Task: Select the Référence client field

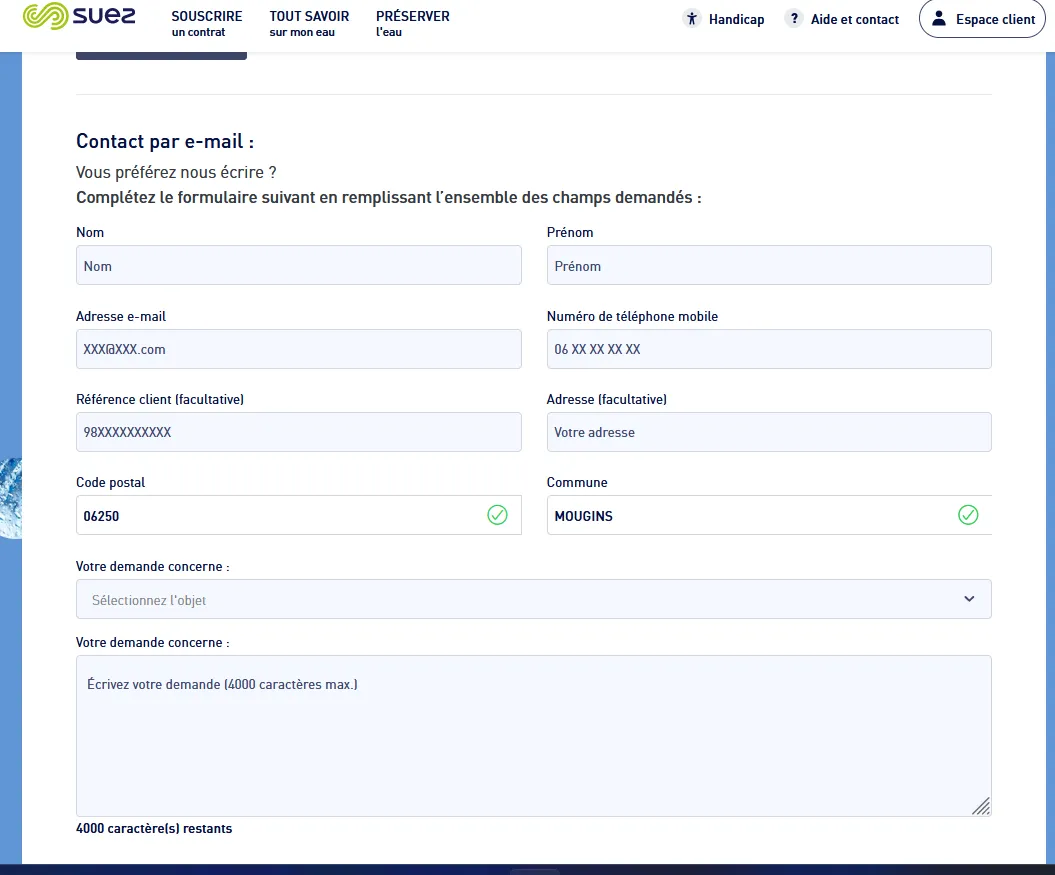Action: tap(299, 432)
